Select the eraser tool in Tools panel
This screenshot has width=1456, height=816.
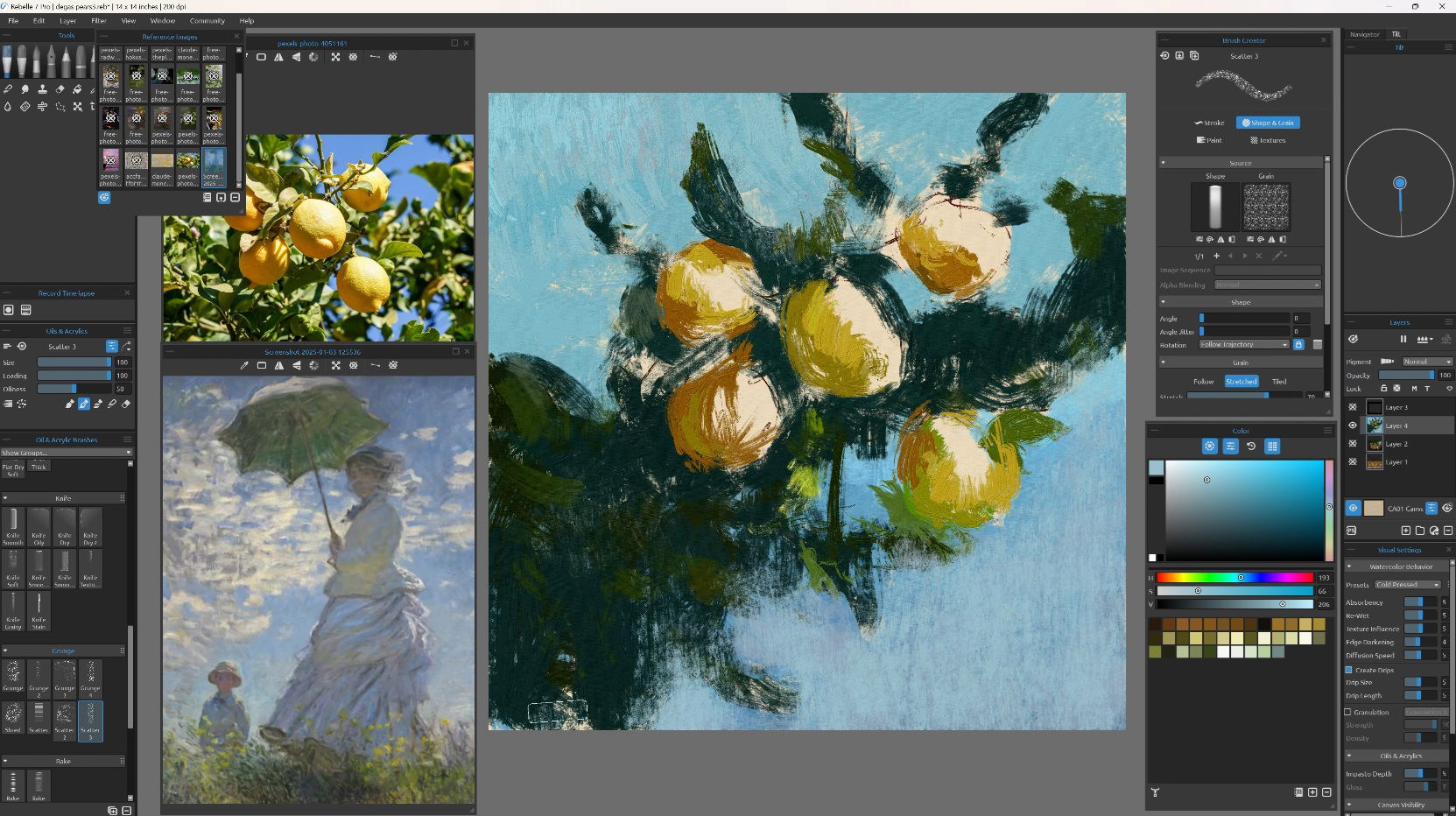coord(60,88)
